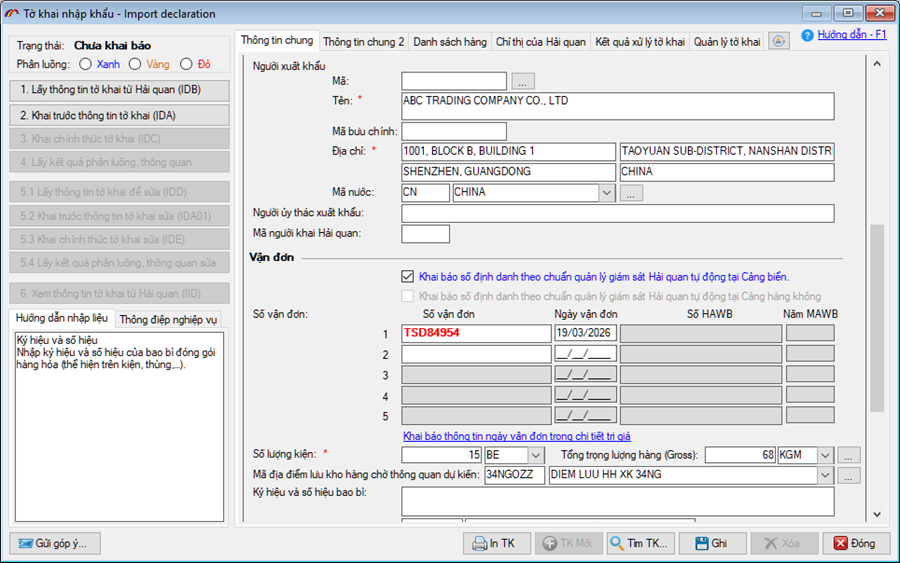Open the KGM weight unit dropdown
Viewport: 900px width, 563px height.
coord(824,455)
